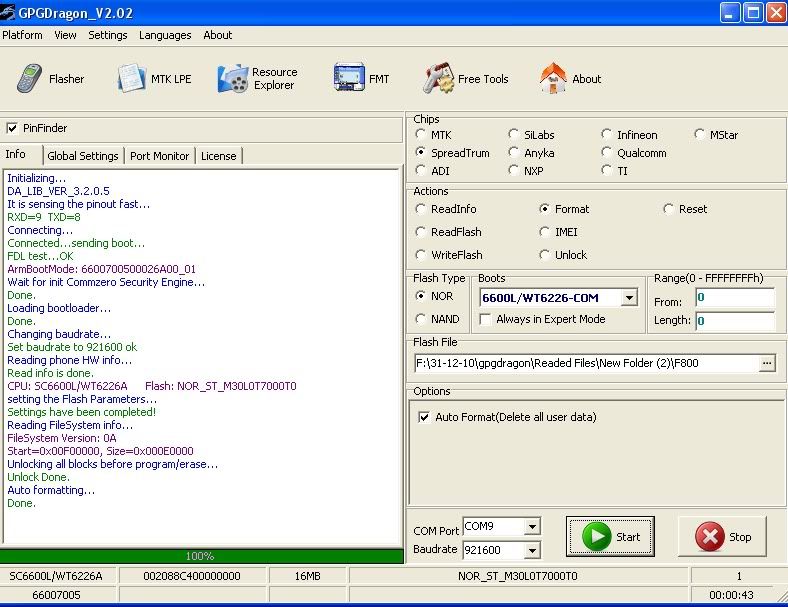The height and width of the screenshot is (607, 788).
Task: Choose the SiLabs chip radio button
Action: [513, 134]
